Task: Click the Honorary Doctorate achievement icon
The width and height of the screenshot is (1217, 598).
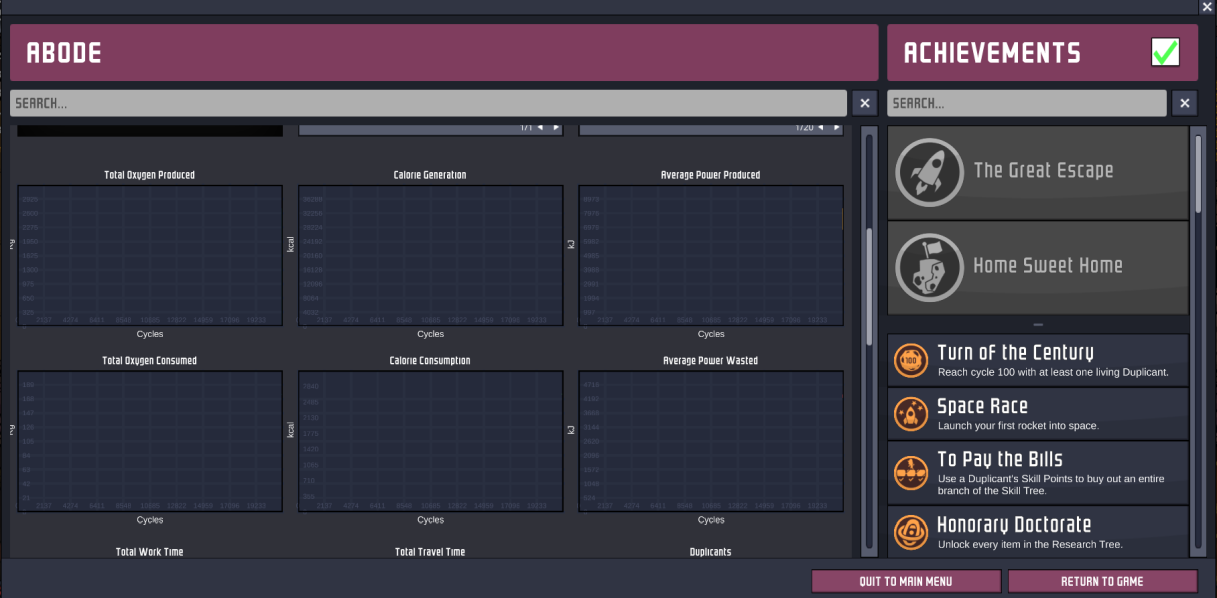Action: 911,531
